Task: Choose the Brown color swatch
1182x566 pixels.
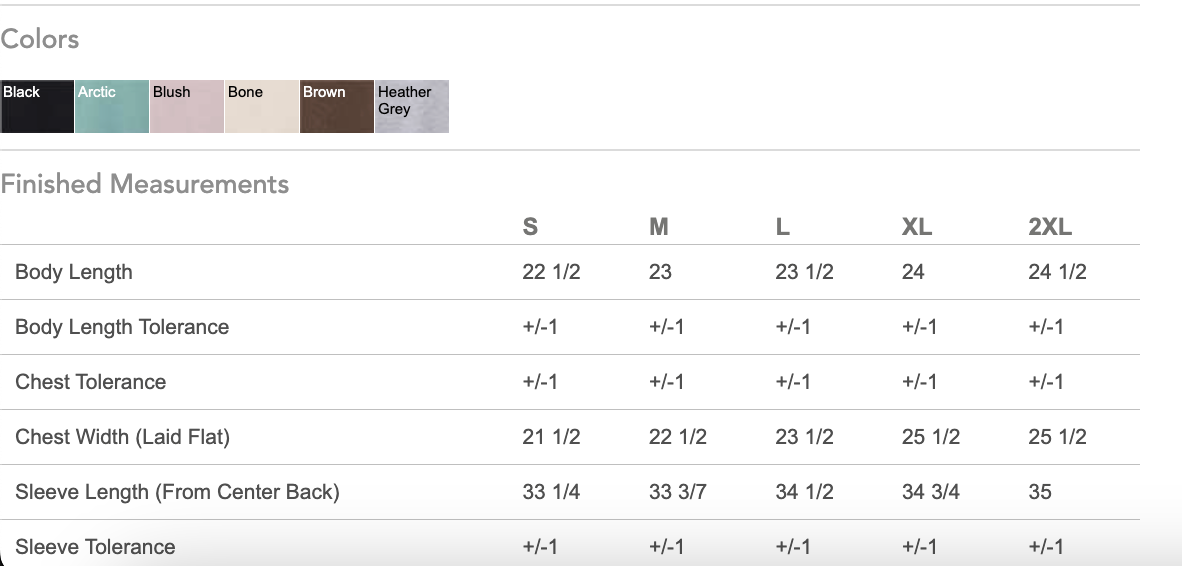Action: coord(337,107)
